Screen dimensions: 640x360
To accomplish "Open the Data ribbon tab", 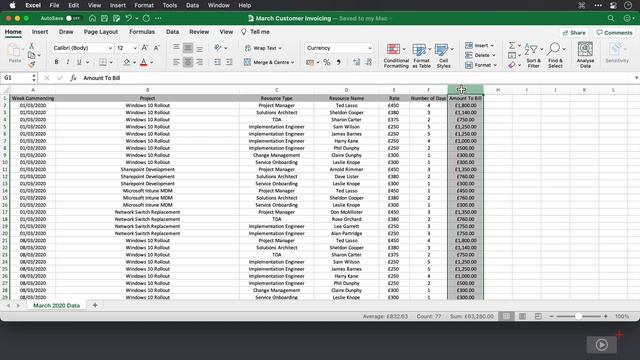I will pyautogui.click(x=172, y=32).
